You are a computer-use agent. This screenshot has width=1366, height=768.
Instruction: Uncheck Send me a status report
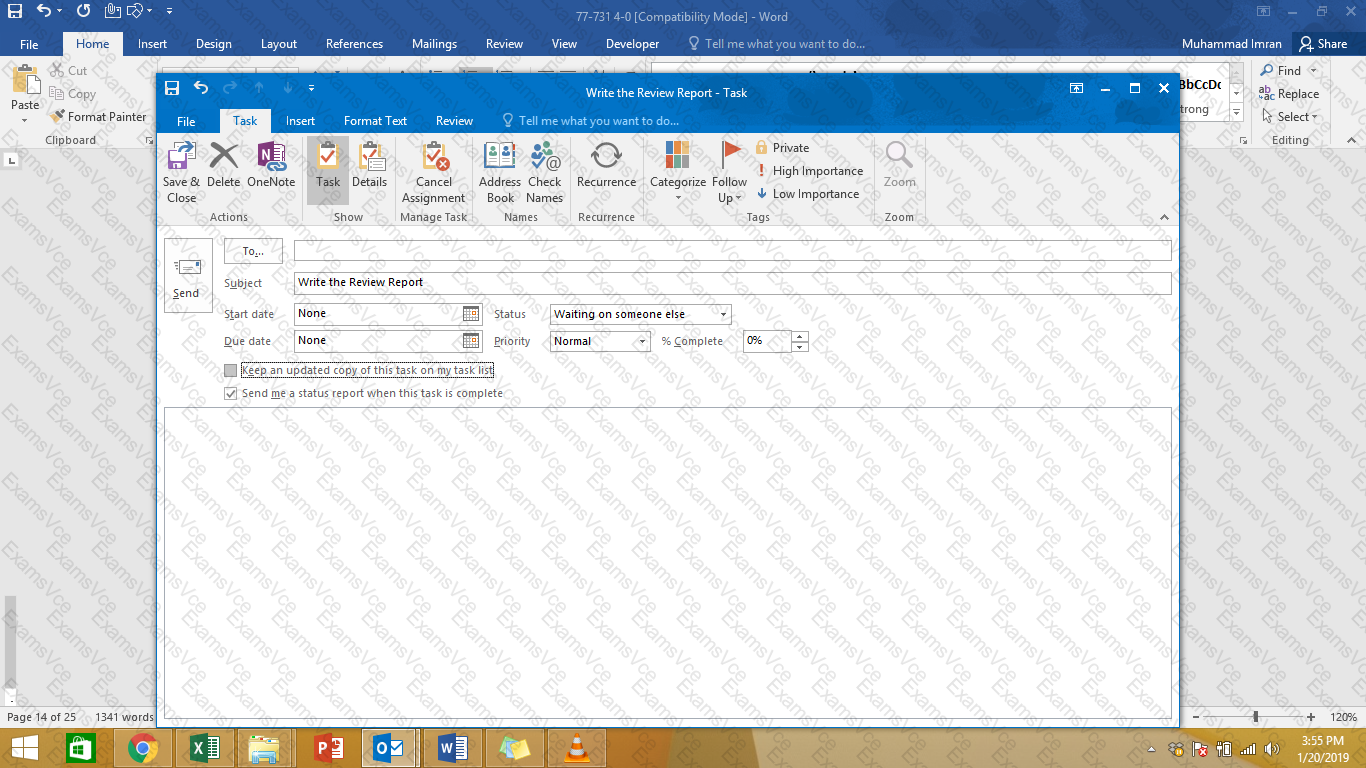point(231,394)
